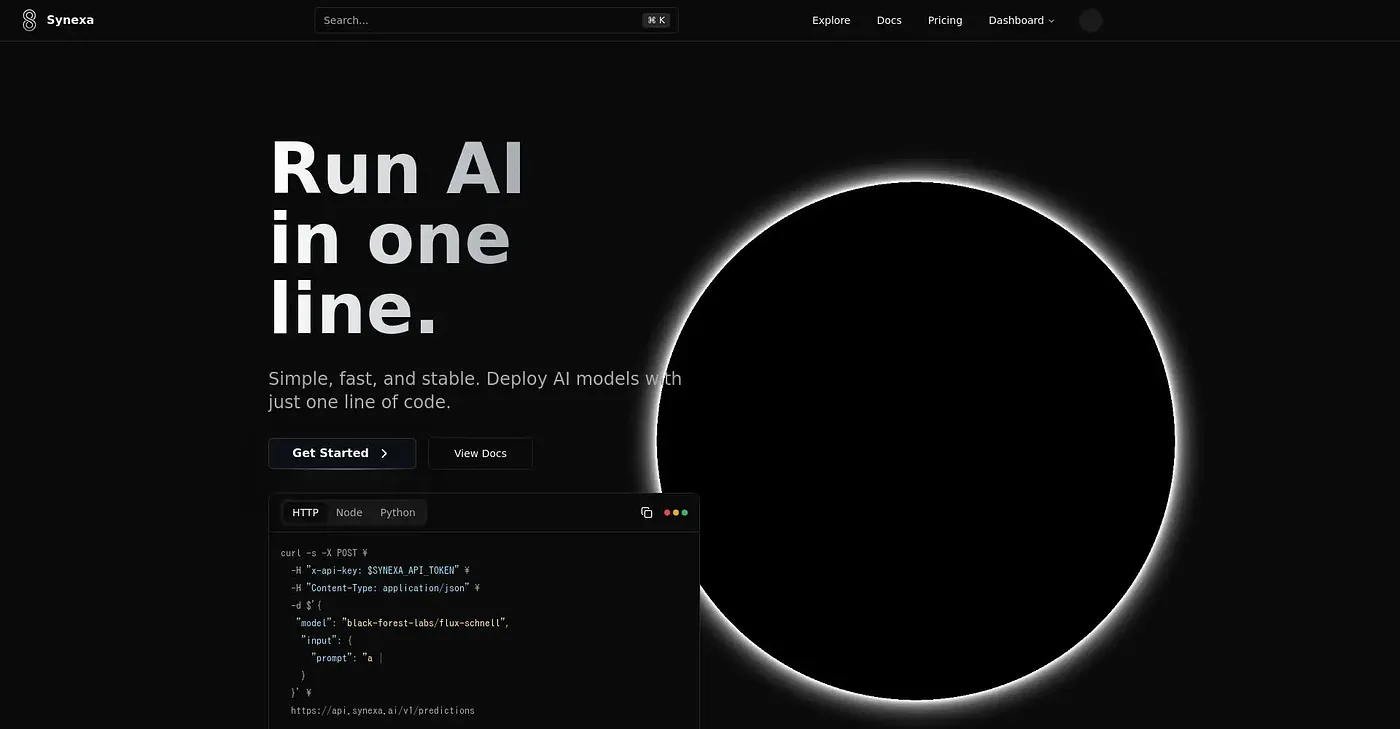Image resolution: width=1400 pixels, height=729 pixels.
Task: Switch to the Node code tab
Action: click(349, 513)
